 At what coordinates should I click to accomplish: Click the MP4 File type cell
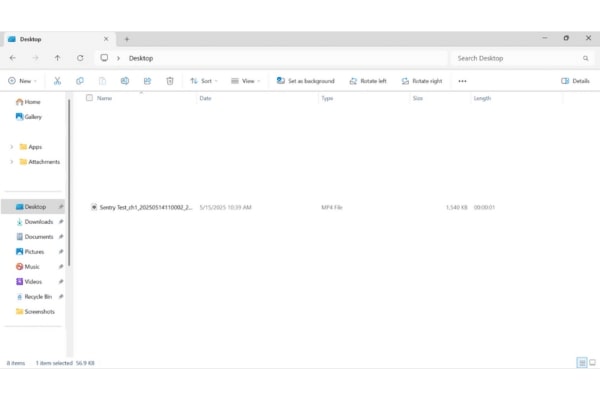332,207
